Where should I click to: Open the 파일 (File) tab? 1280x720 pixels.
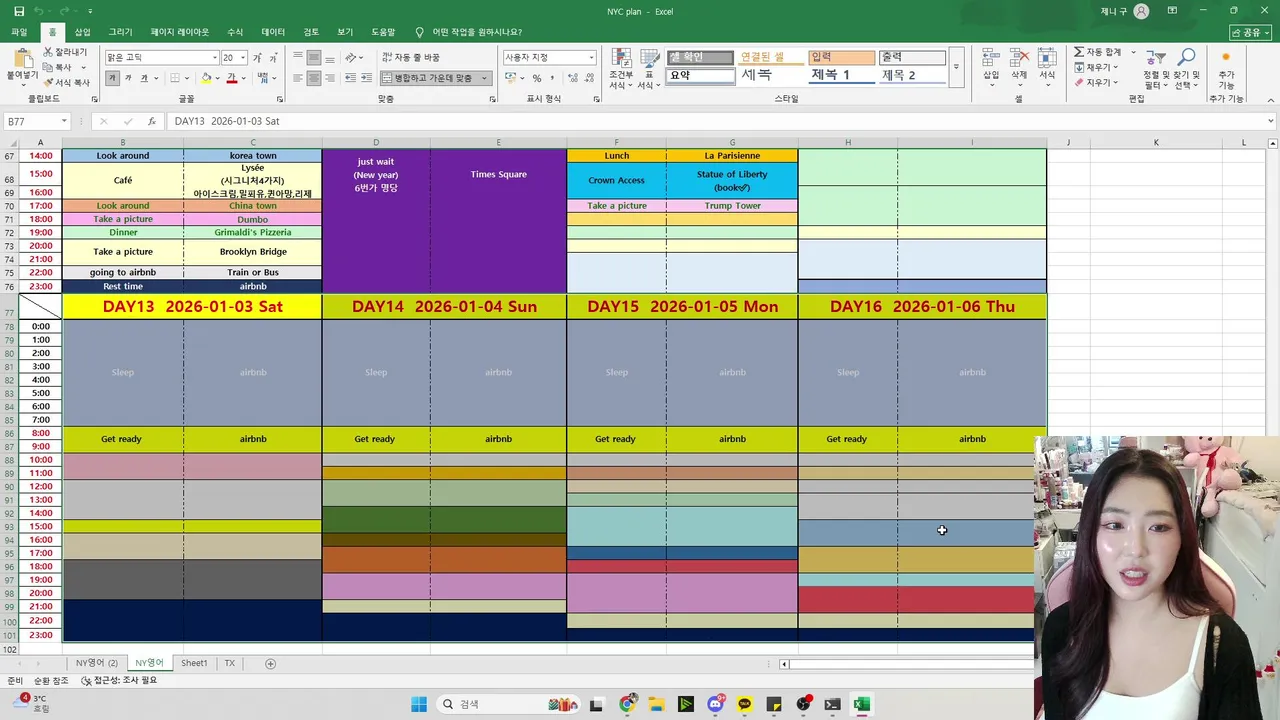19,32
